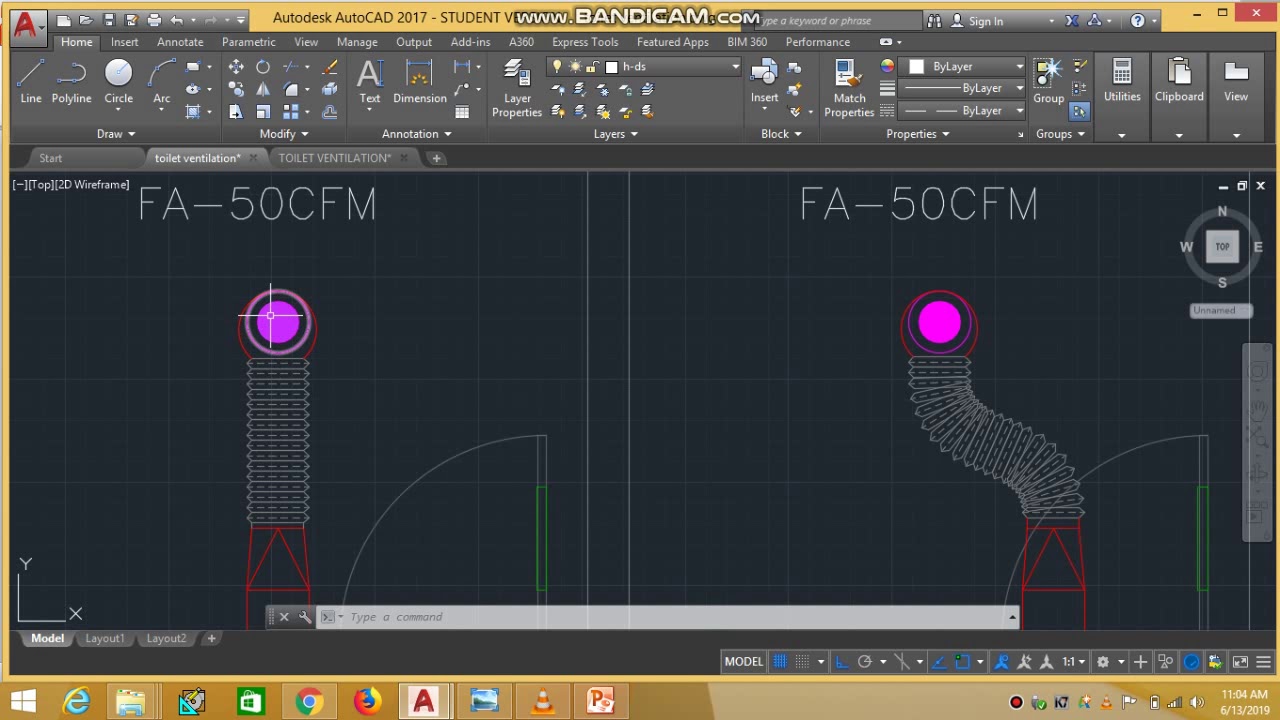Choose the Arc tool
The image size is (1280, 720).
click(x=161, y=81)
